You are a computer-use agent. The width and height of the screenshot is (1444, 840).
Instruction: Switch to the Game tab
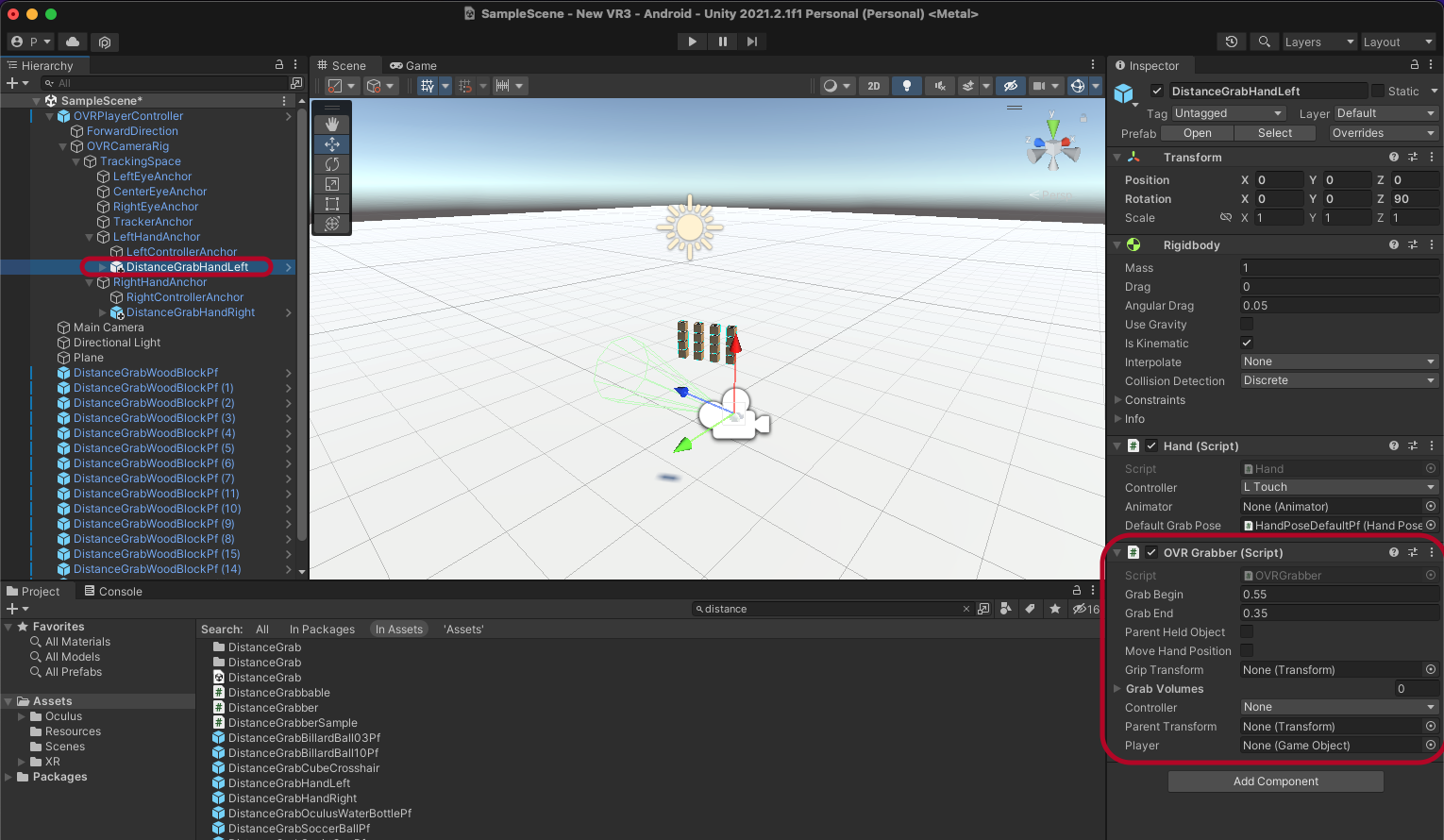coord(413,65)
